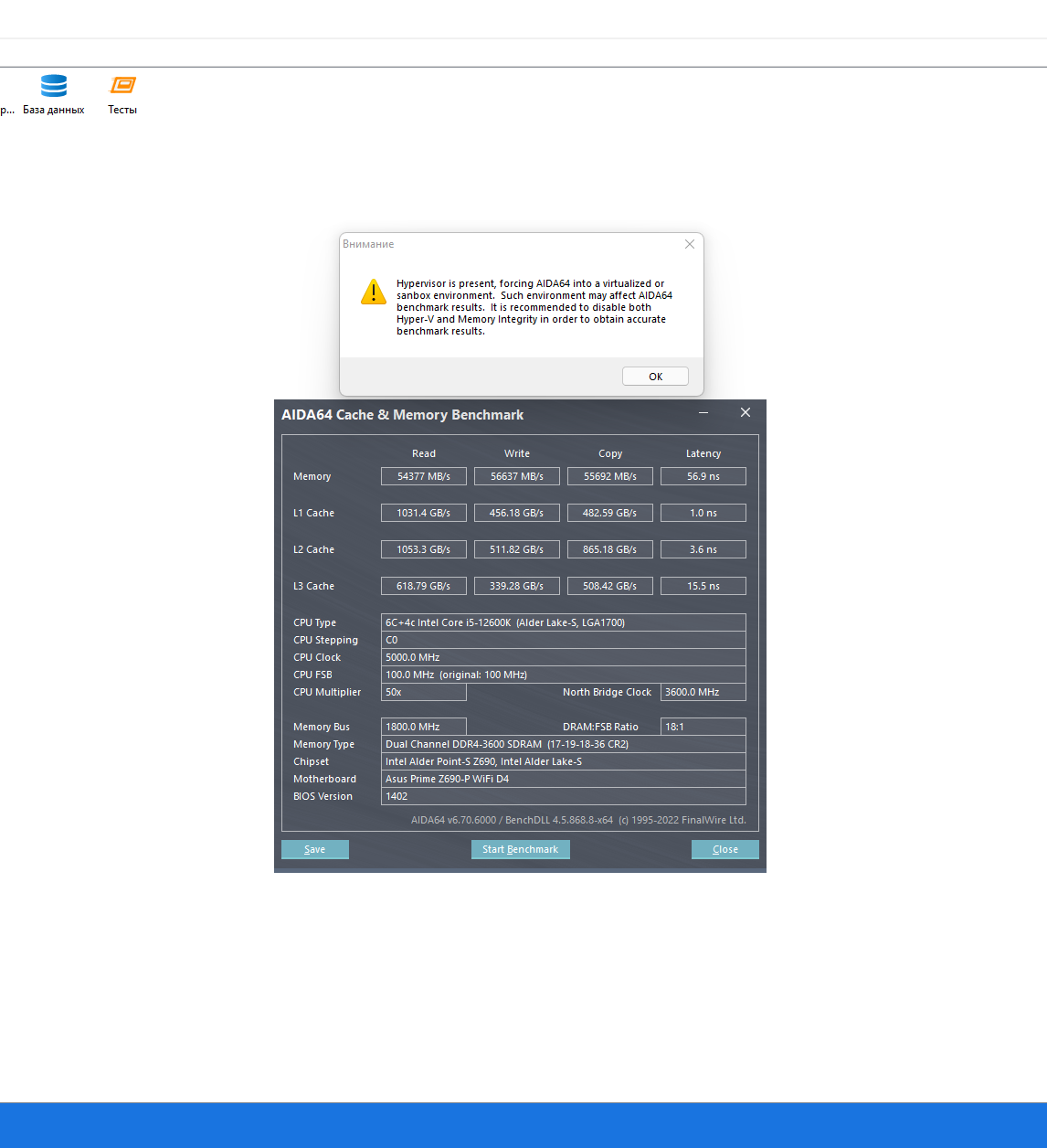Click the North Bridge Clock value 3600.0 MHz
The height and width of the screenshot is (1148, 1047).
coord(703,692)
